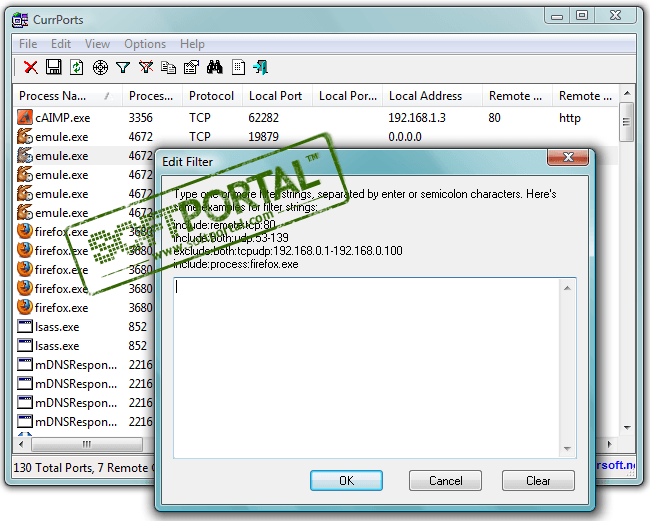
Task: Select the cAIMP.exe row icon
Action: tap(24, 117)
